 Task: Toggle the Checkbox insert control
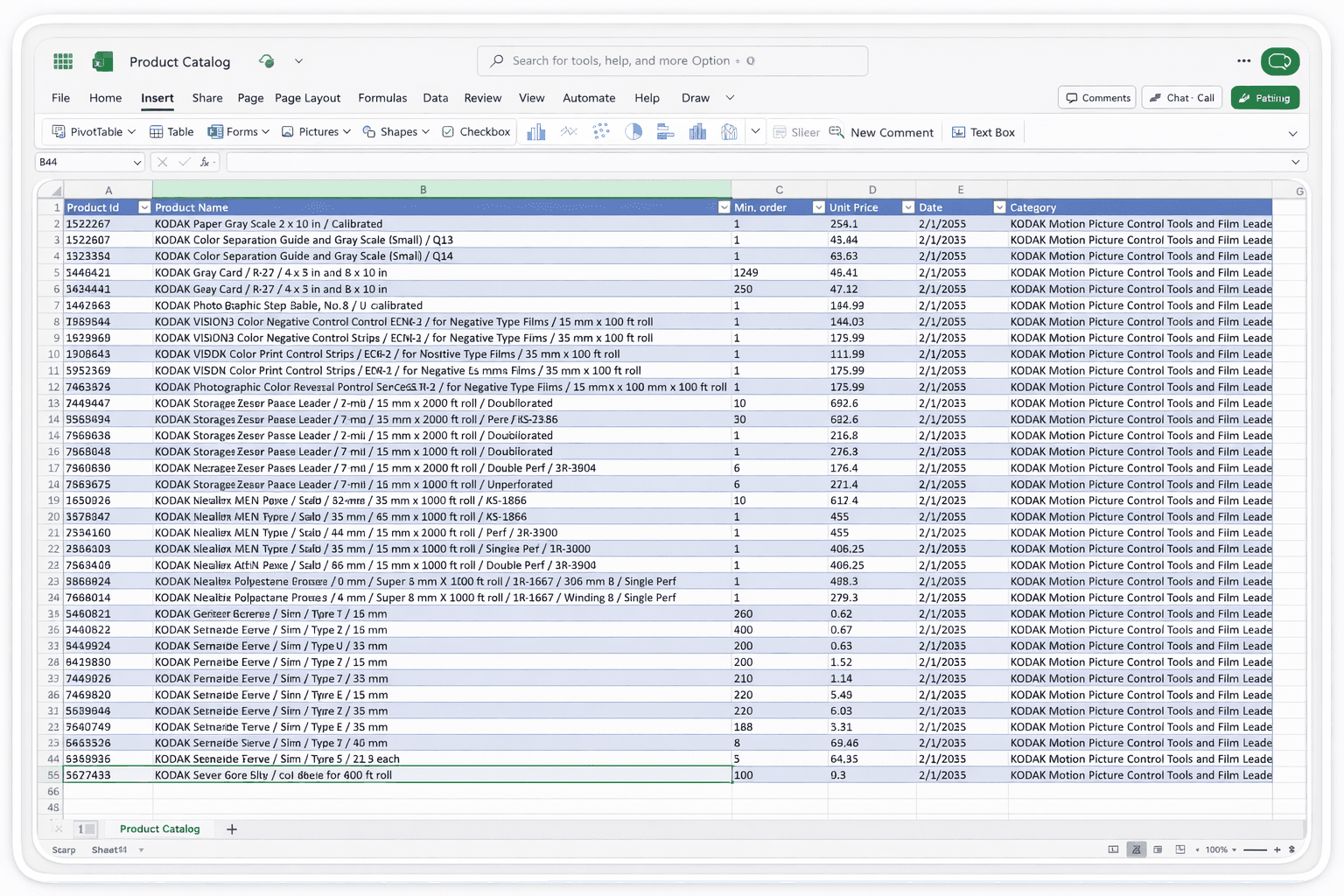pyautogui.click(x=475, y=131)
